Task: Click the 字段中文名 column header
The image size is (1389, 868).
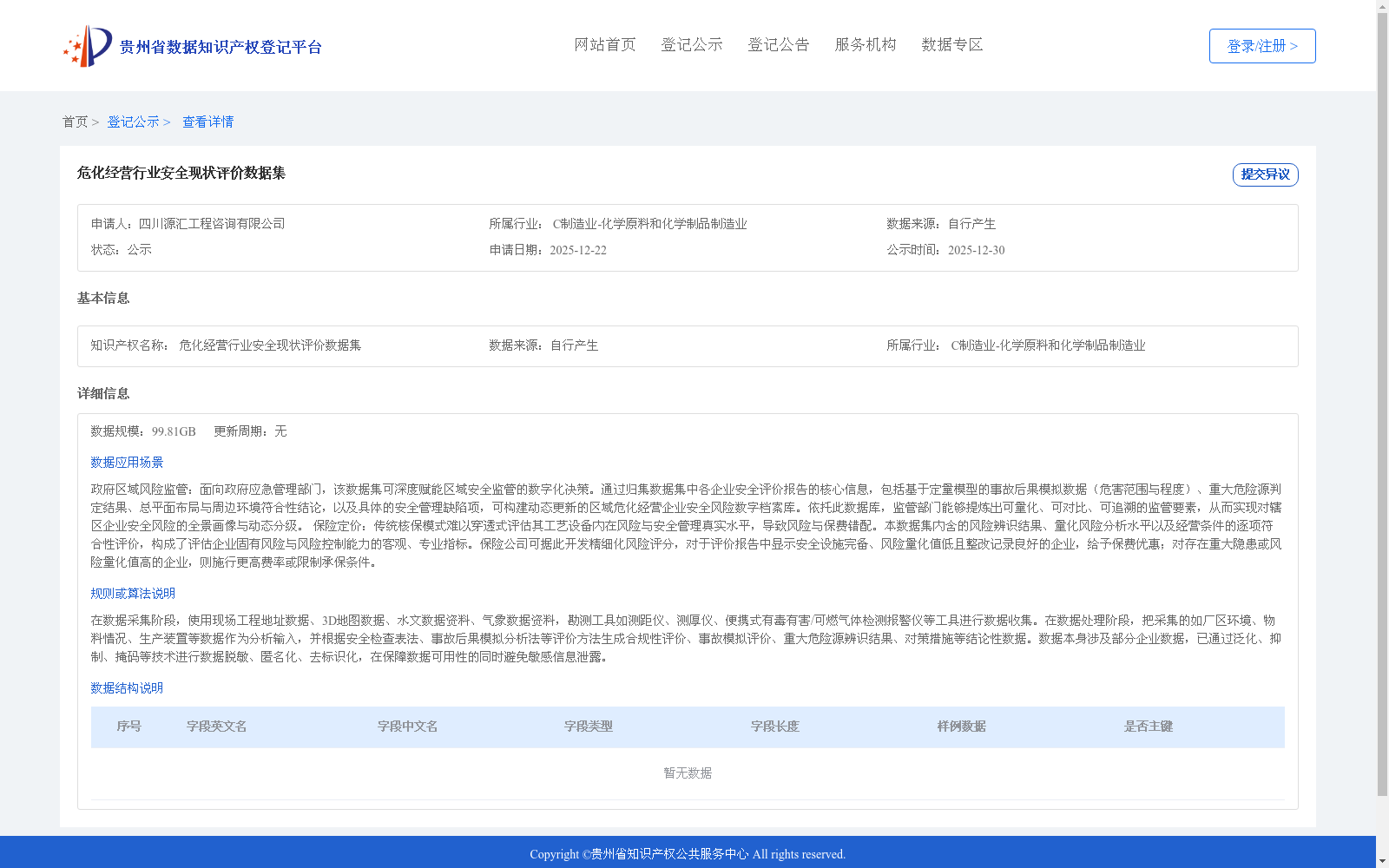Action: (x=408, y=727)
